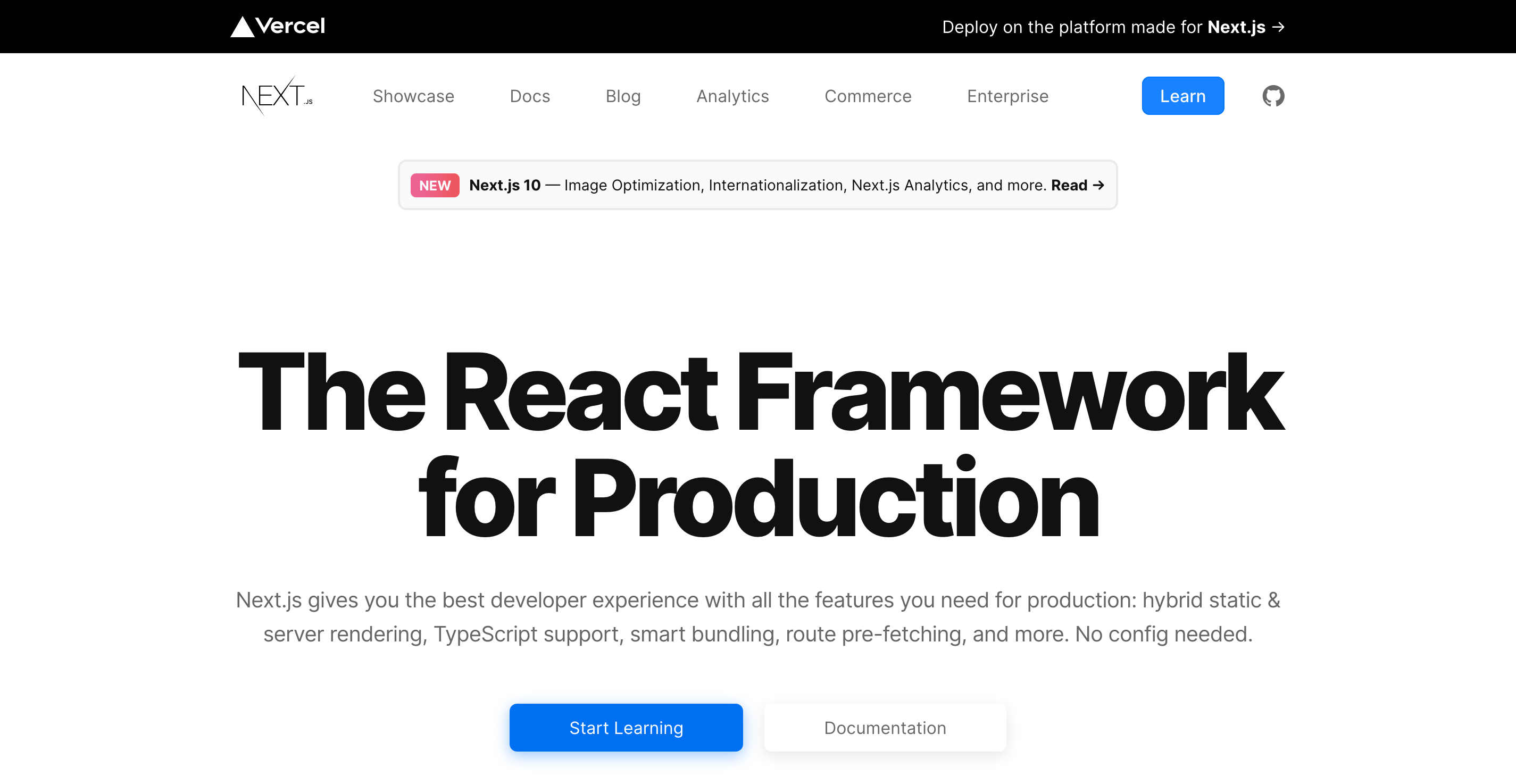Open the Commerce nav item
This screenshot has width=1516, height=784.
pos(868,96)
